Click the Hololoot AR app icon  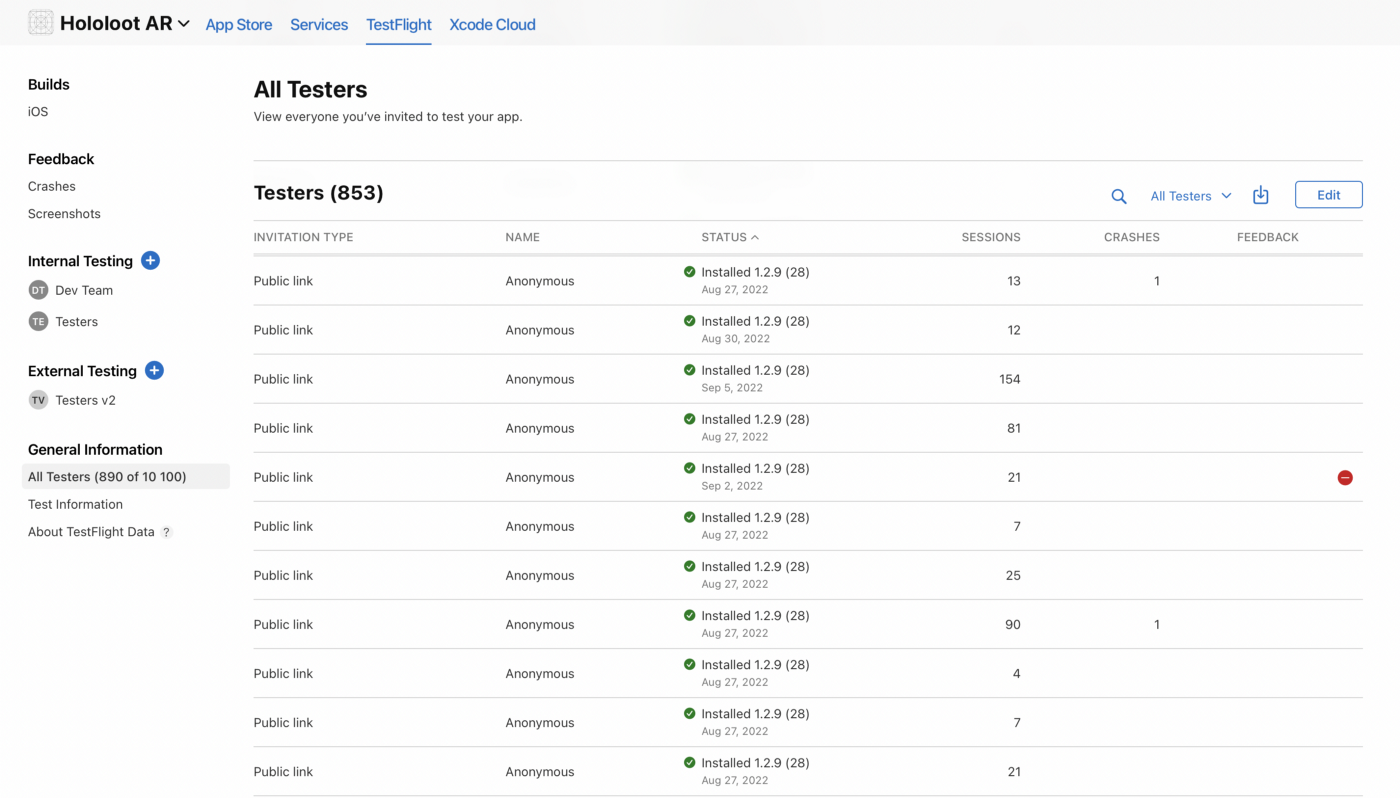[x=41, y=23]
